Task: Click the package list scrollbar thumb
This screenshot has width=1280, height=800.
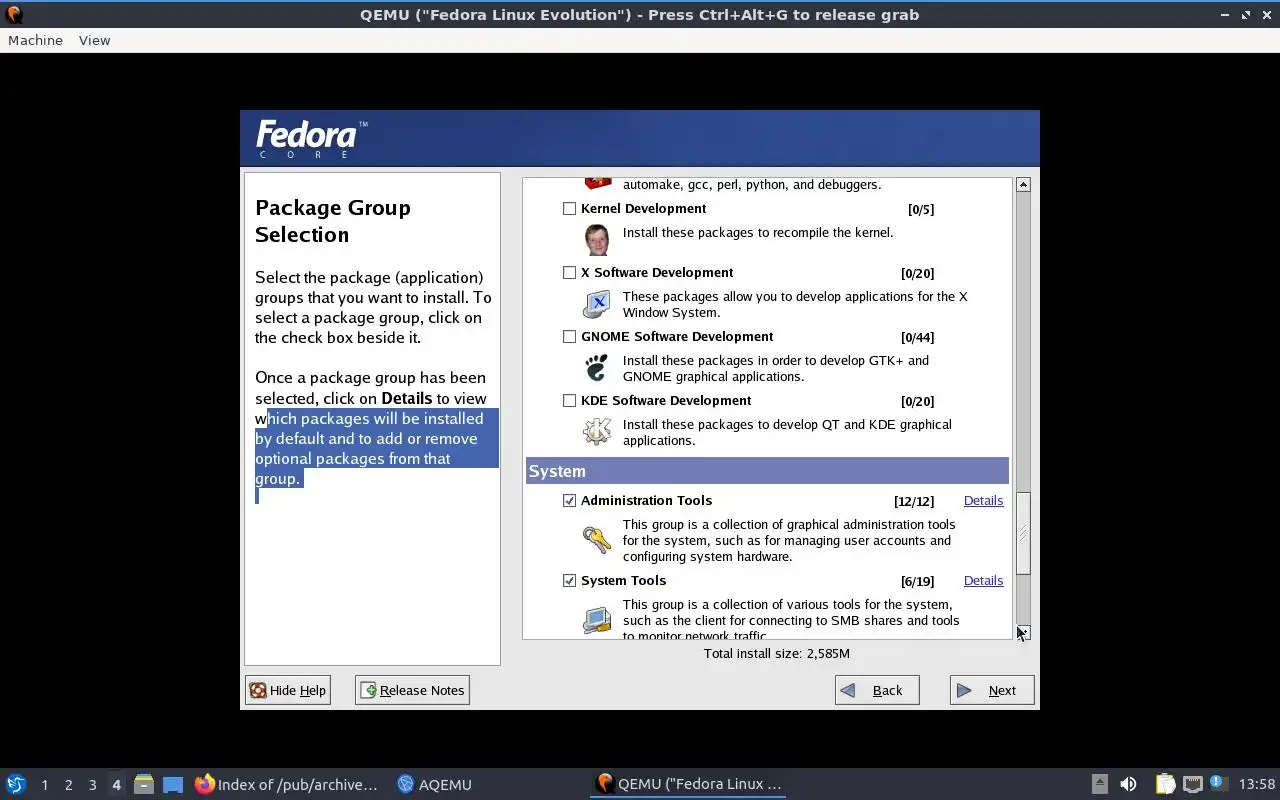Action: (1023, 533)
